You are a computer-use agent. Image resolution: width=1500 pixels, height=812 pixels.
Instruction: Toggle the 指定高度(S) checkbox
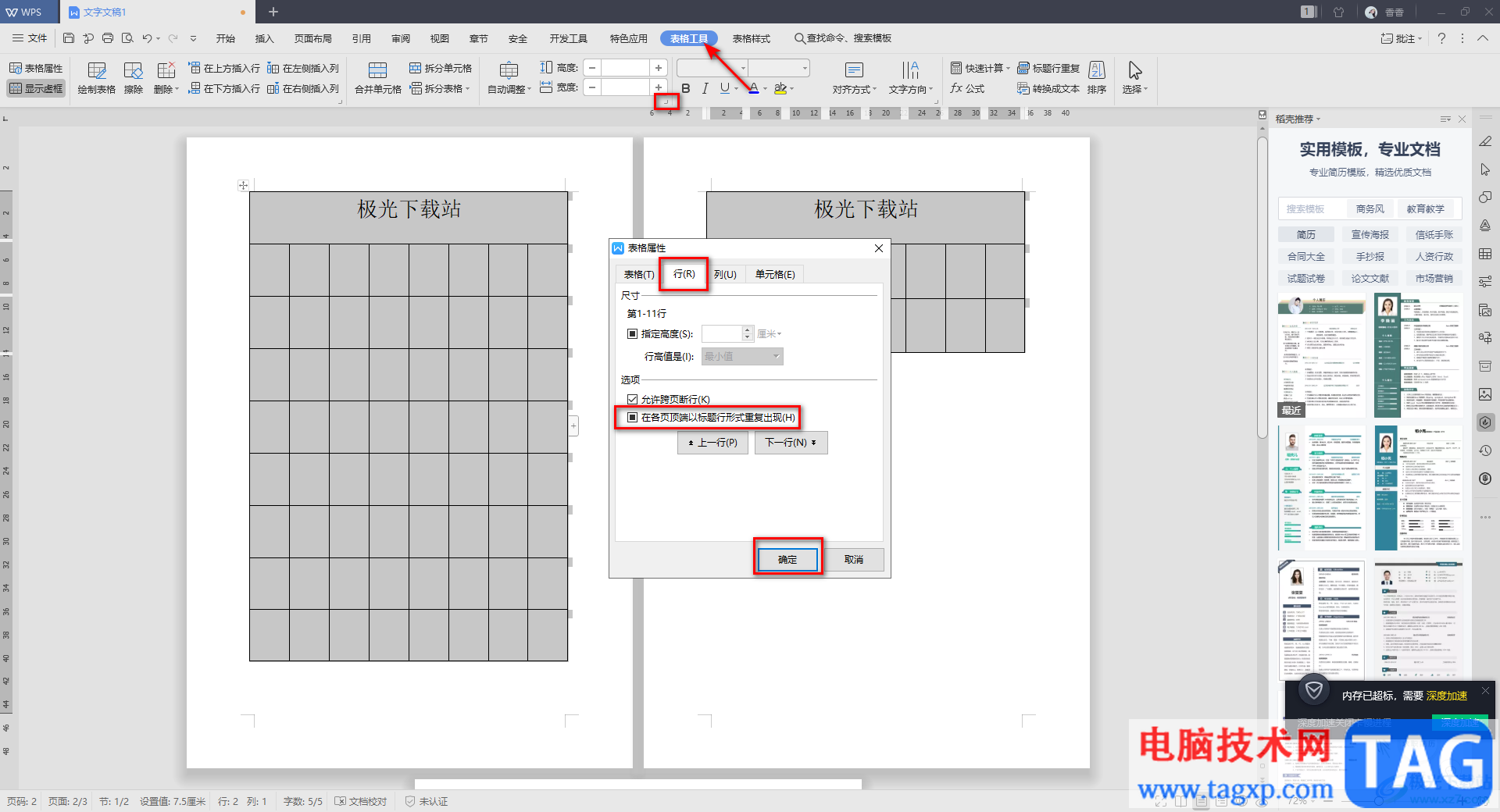click(633, 333)
